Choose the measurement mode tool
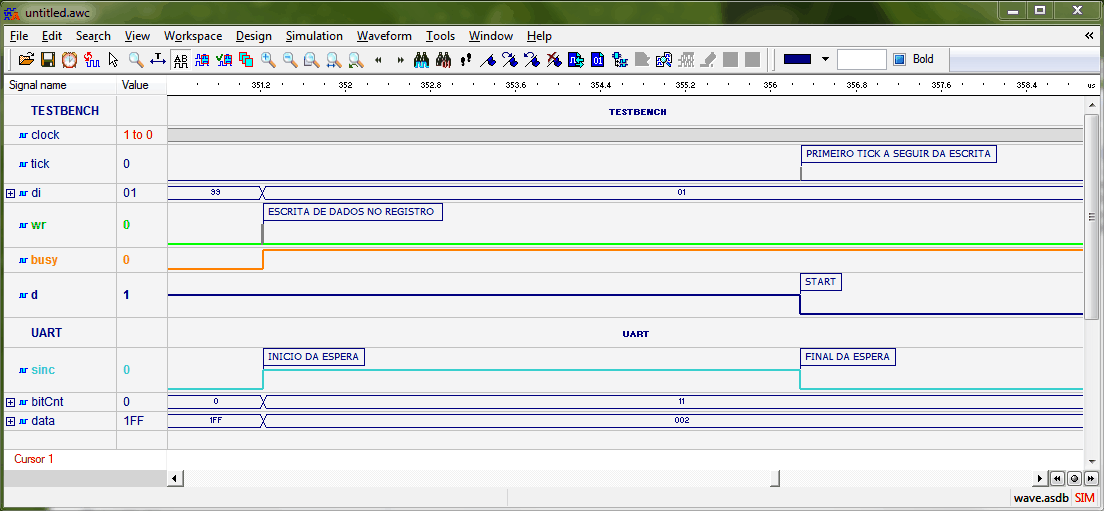Screen dimensions: 1104x511 (158, 60)
